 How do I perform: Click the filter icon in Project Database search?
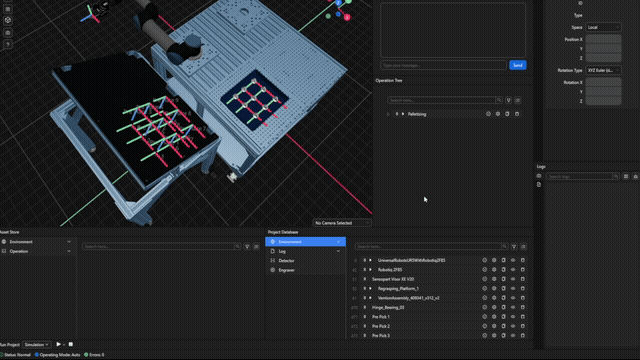click(514, 247)
